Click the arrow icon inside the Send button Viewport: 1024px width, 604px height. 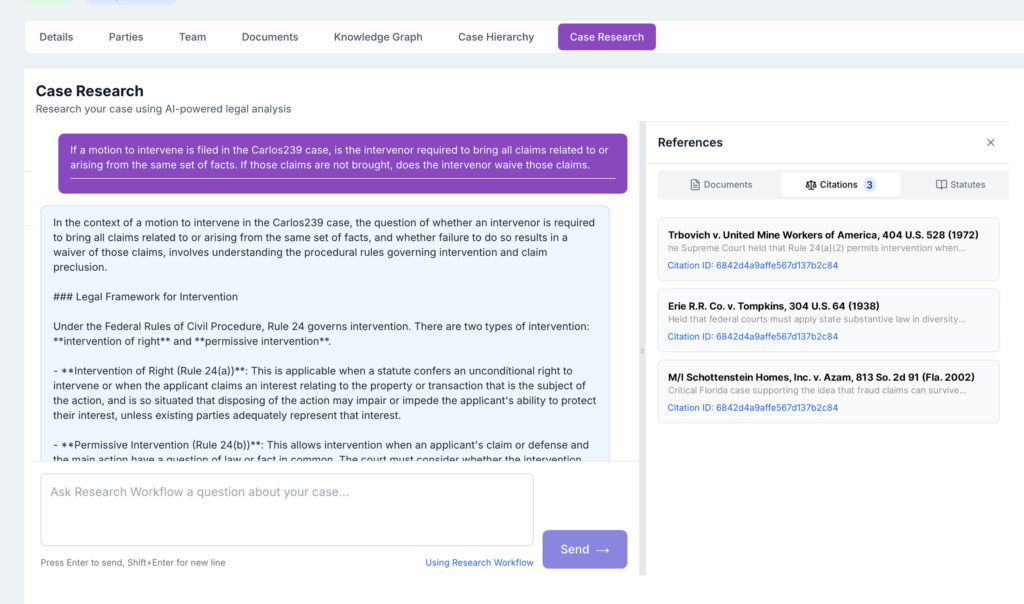click(601, 549)
